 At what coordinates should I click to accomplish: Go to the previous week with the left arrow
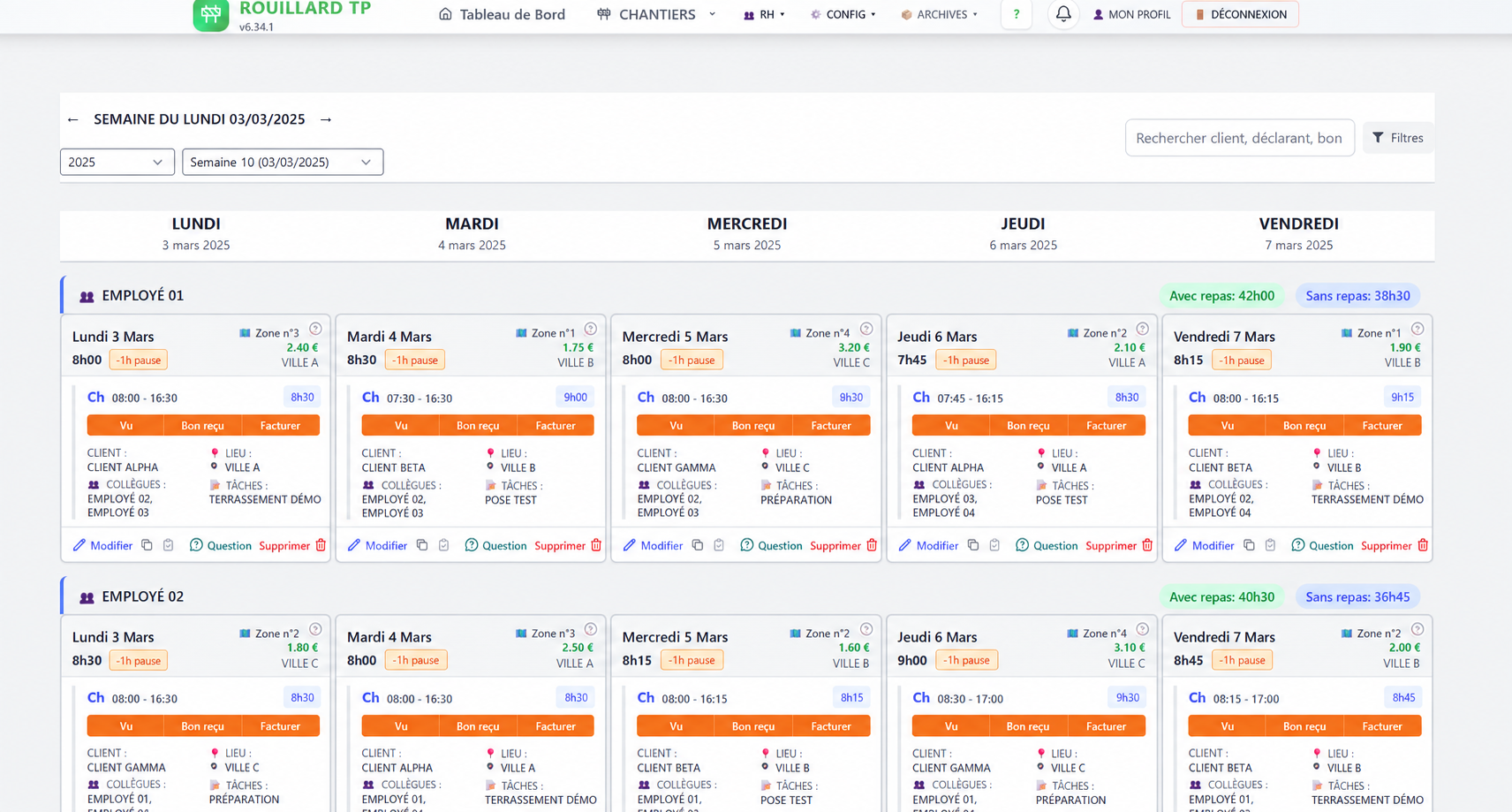73,119
